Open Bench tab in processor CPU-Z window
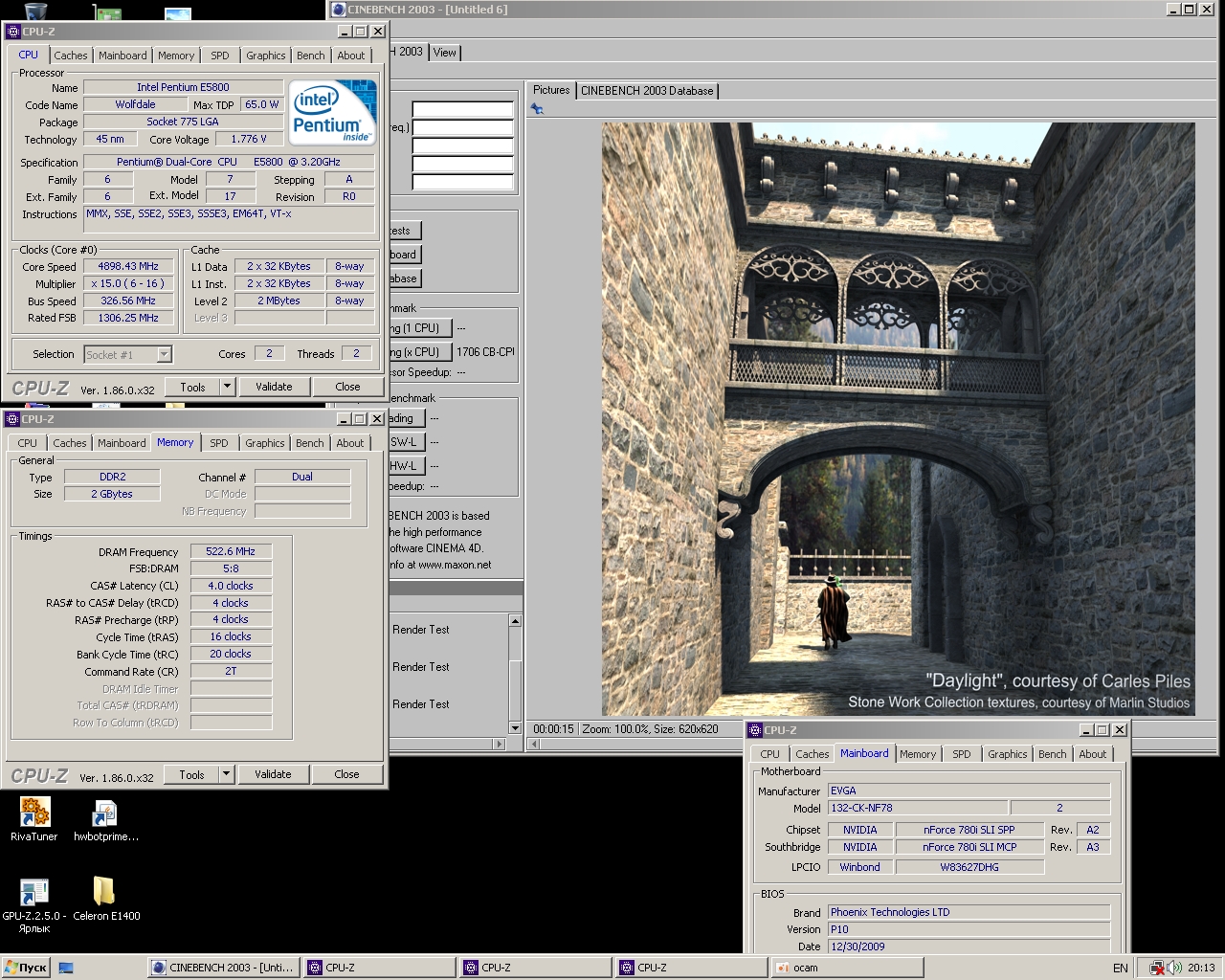The width and height of the screenshot is (1225, 980). click(x=311, y=56)
